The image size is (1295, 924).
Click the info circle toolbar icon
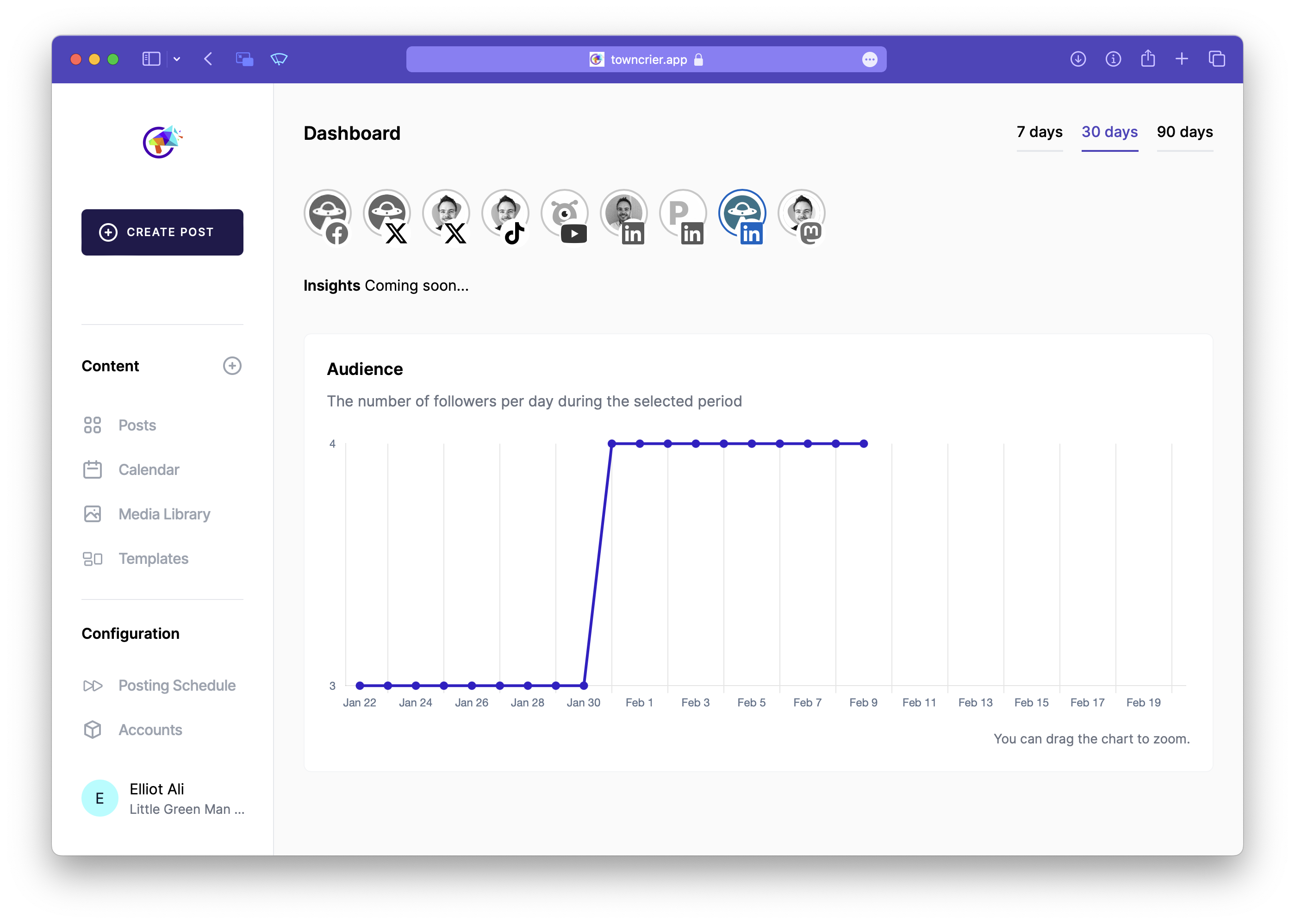tap(1113, 59)
